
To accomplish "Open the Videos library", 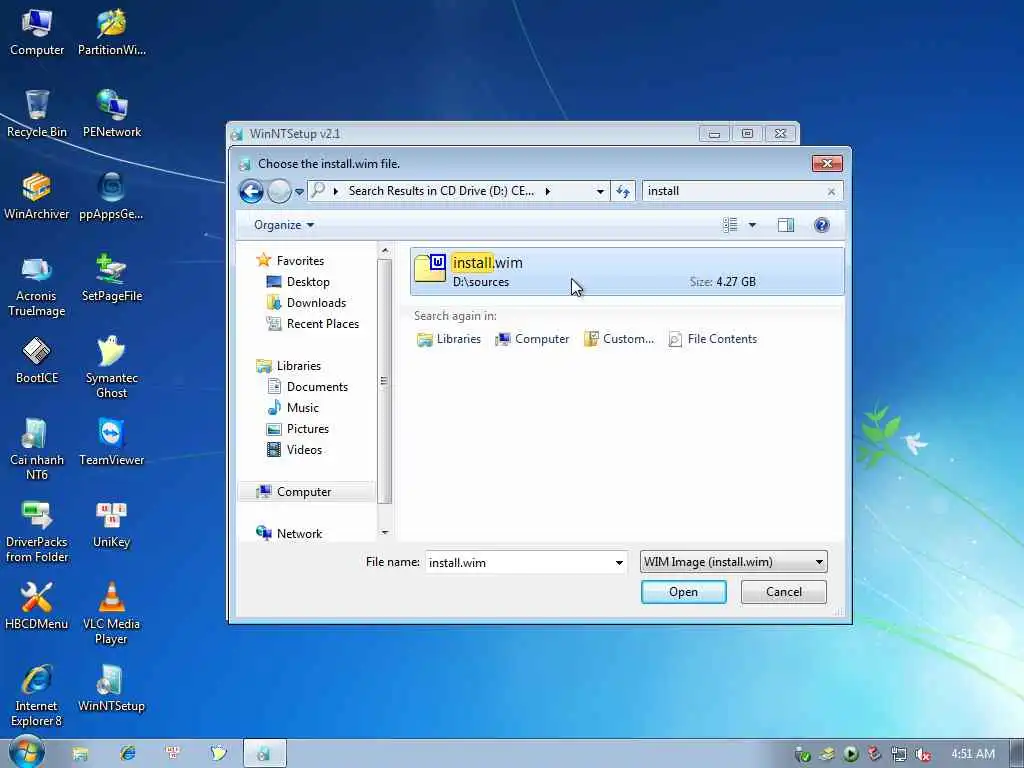I will click(304, 450).
